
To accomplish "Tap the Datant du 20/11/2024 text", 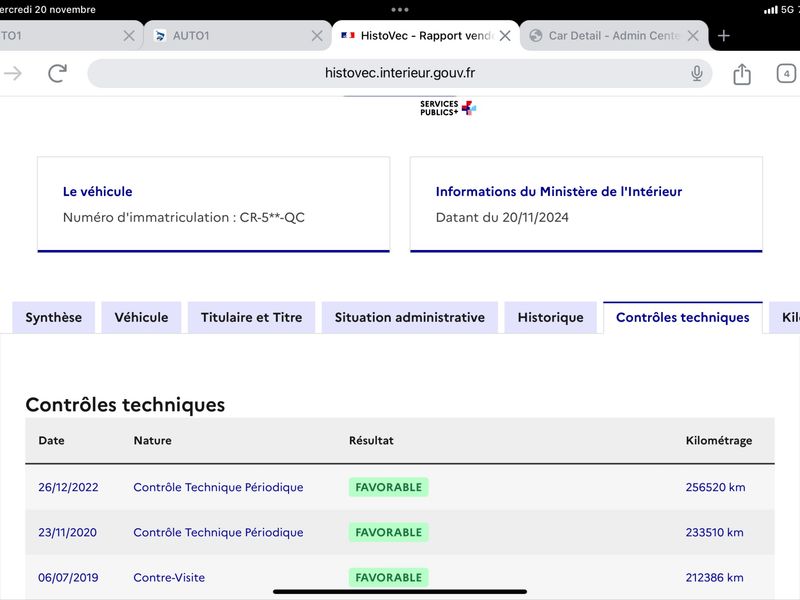I will (x=502, y=217).
